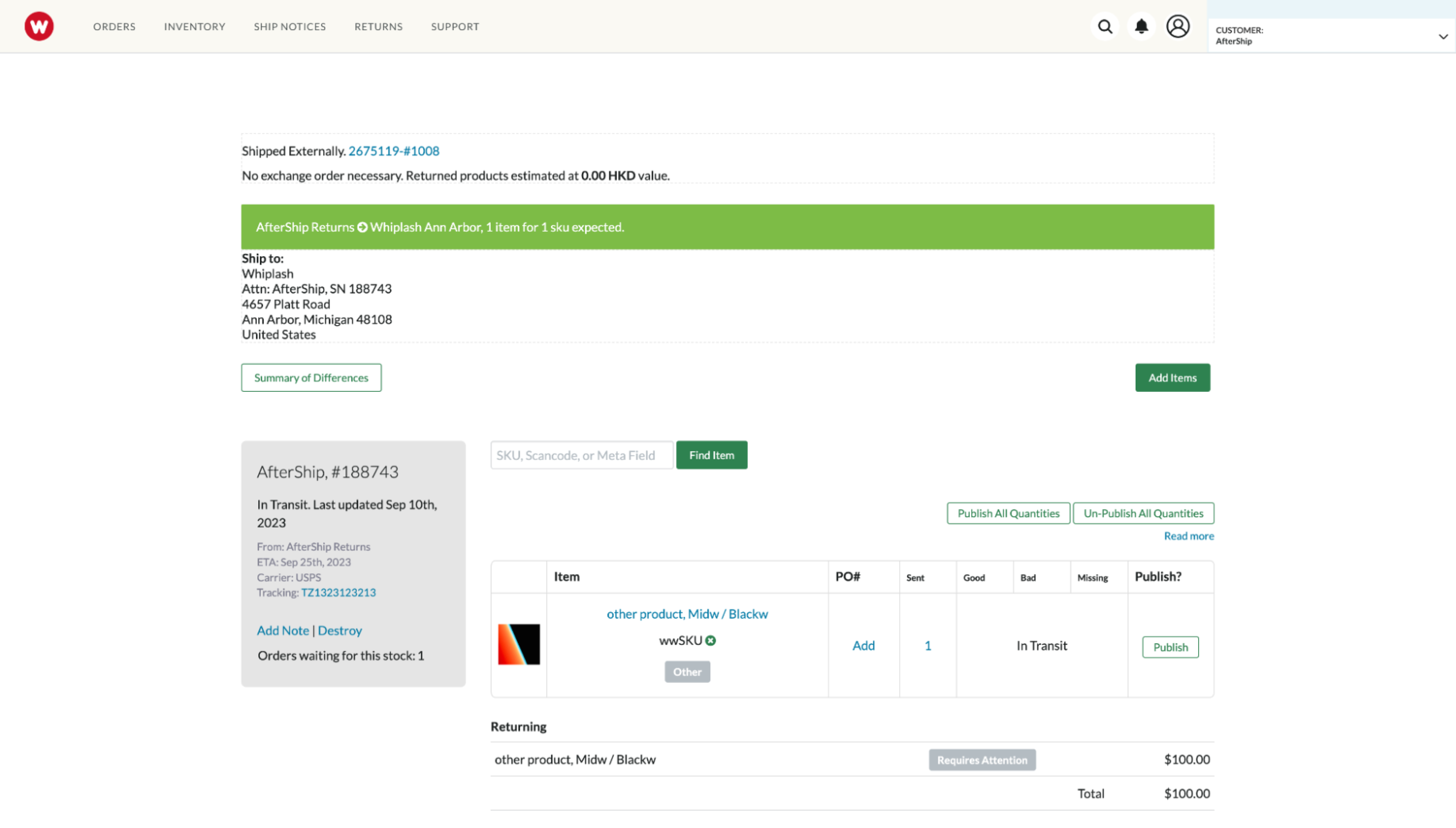
Task: Click Summary of Differences button
Action: coord(311,378)
